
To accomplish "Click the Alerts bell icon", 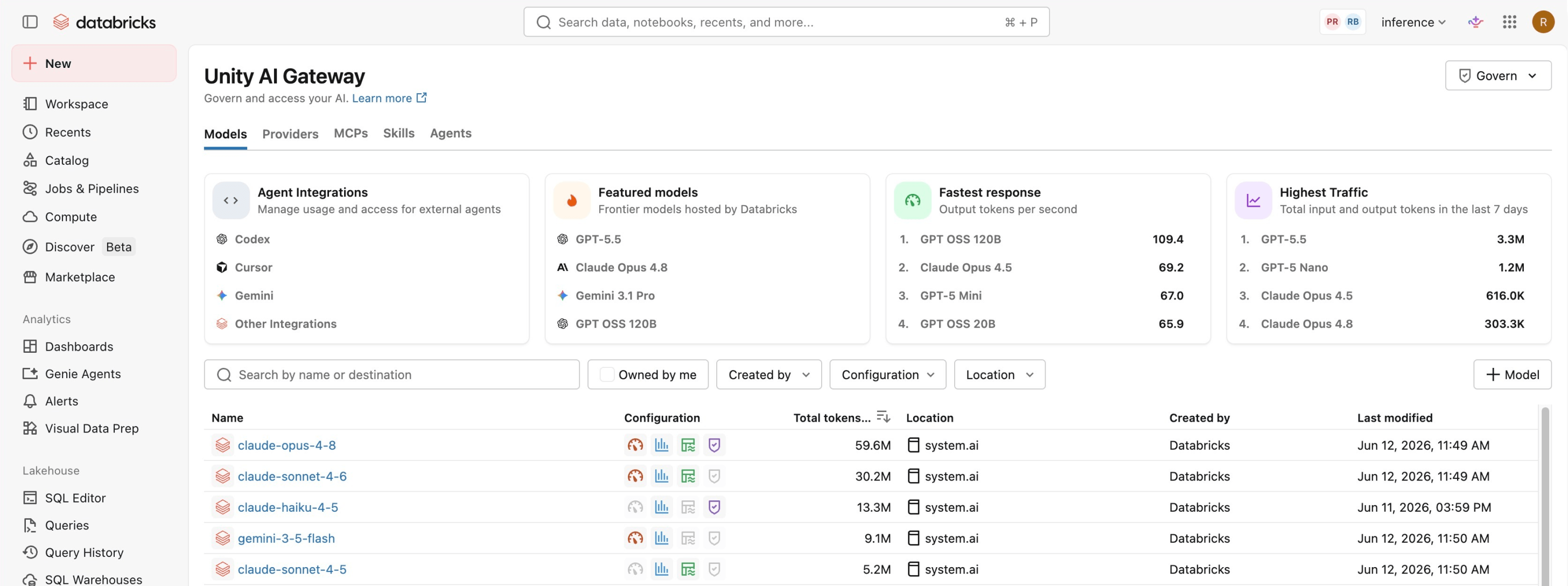I will pos(30,401).
